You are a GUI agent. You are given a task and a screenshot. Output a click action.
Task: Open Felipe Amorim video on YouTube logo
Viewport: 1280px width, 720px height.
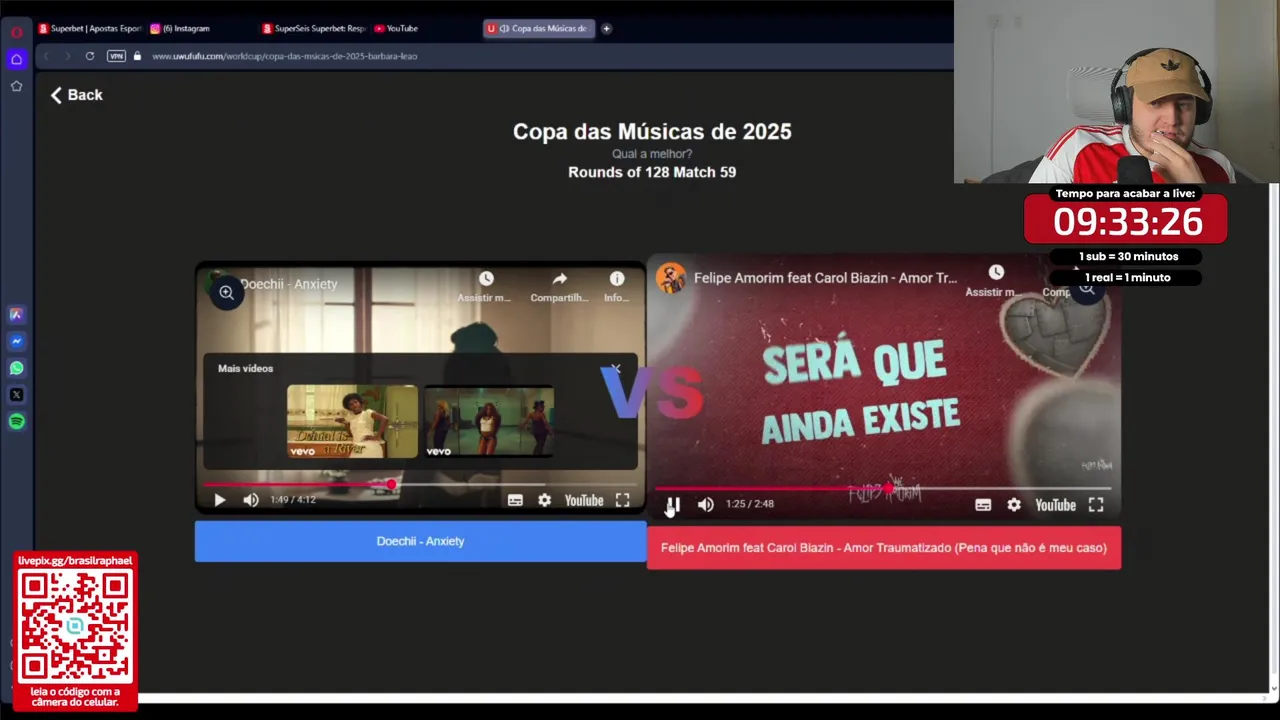1055,505
